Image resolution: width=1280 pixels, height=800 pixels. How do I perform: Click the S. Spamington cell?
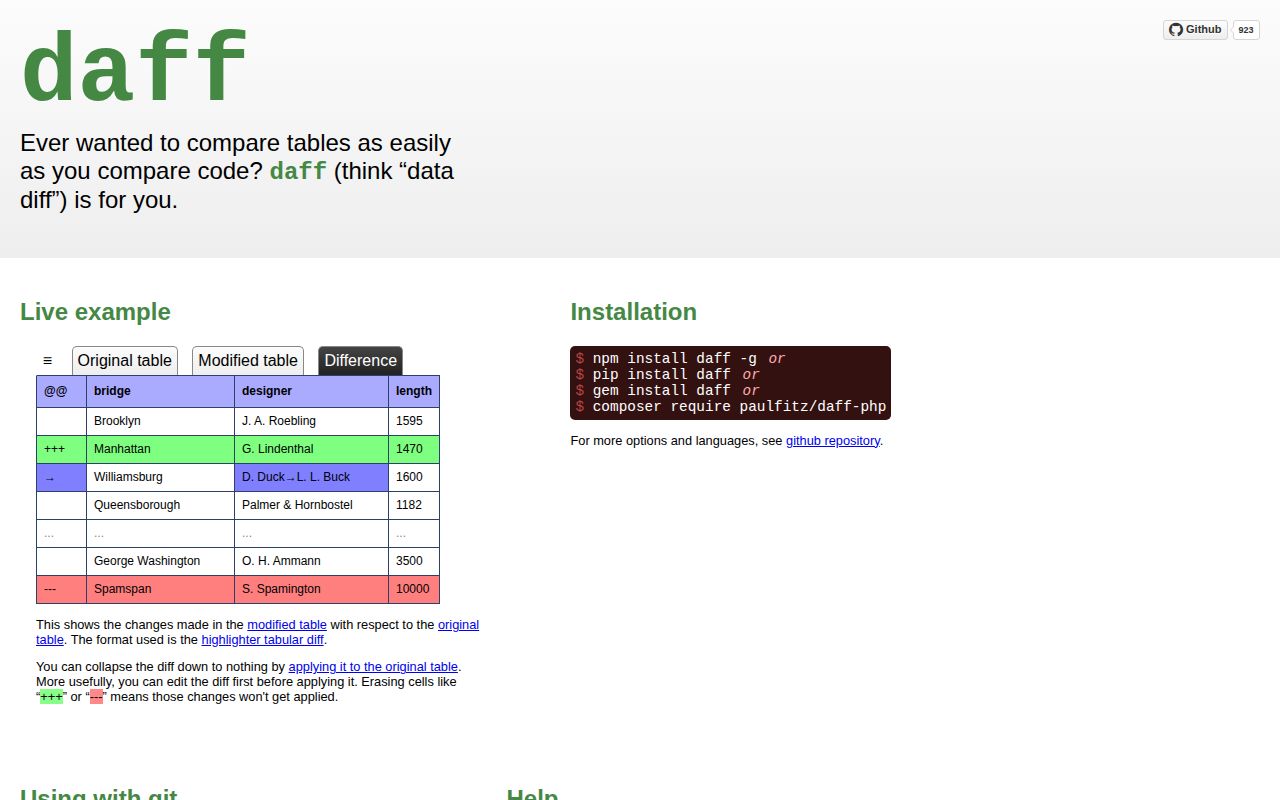[x=312, y=590]
